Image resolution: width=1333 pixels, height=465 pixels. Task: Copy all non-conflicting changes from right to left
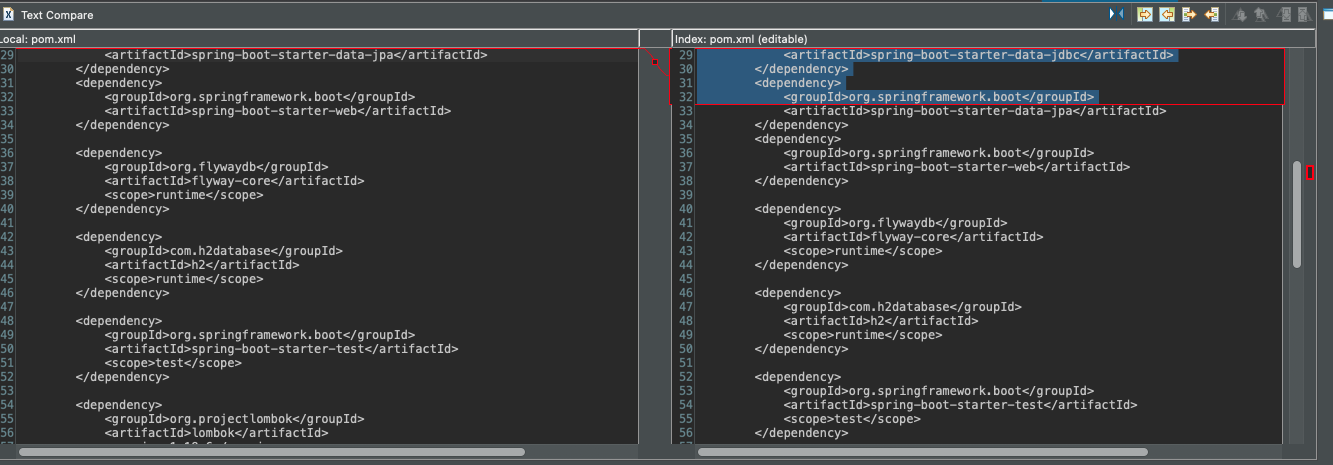(x=1167, y=14)
